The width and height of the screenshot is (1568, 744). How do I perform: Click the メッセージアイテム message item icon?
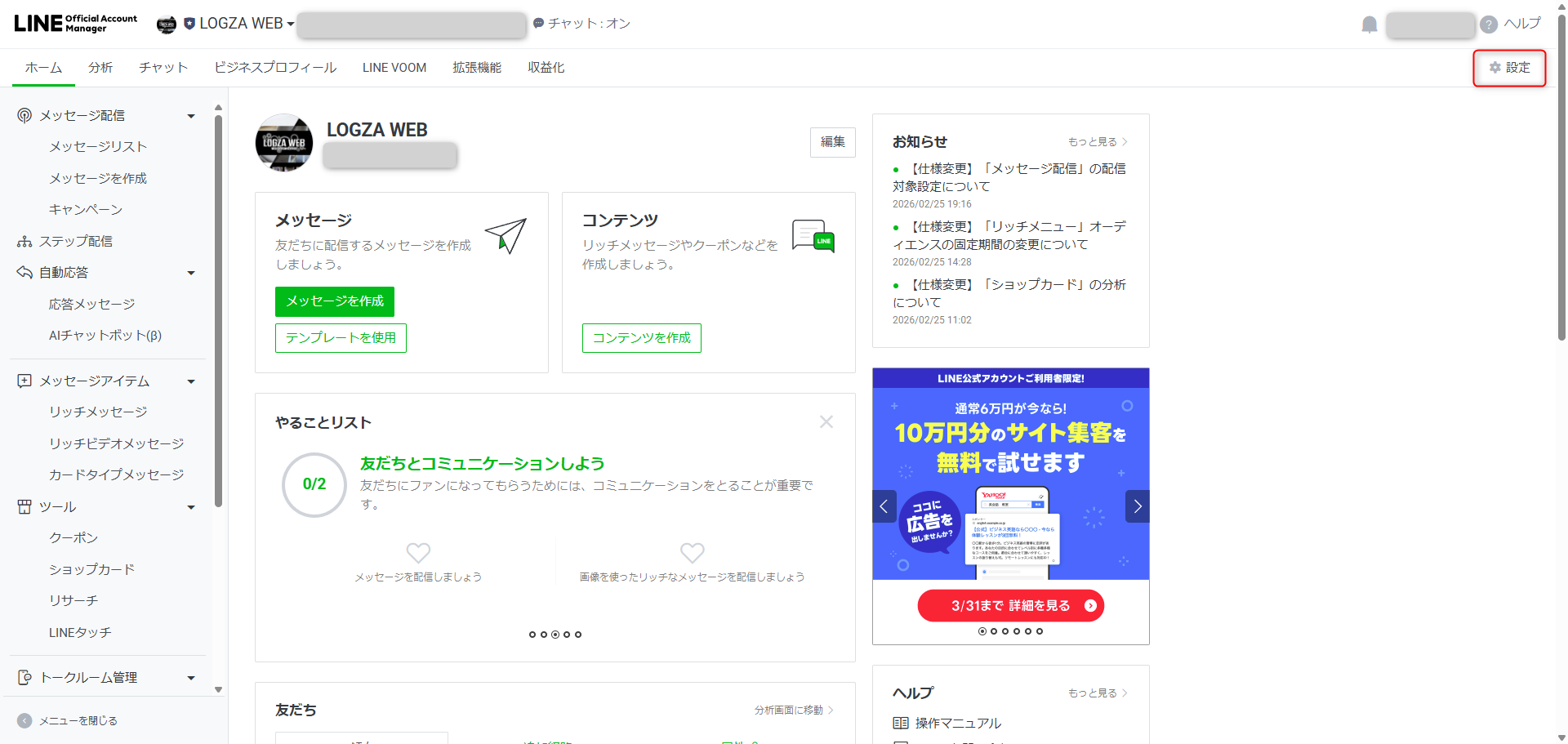[24, 381]
